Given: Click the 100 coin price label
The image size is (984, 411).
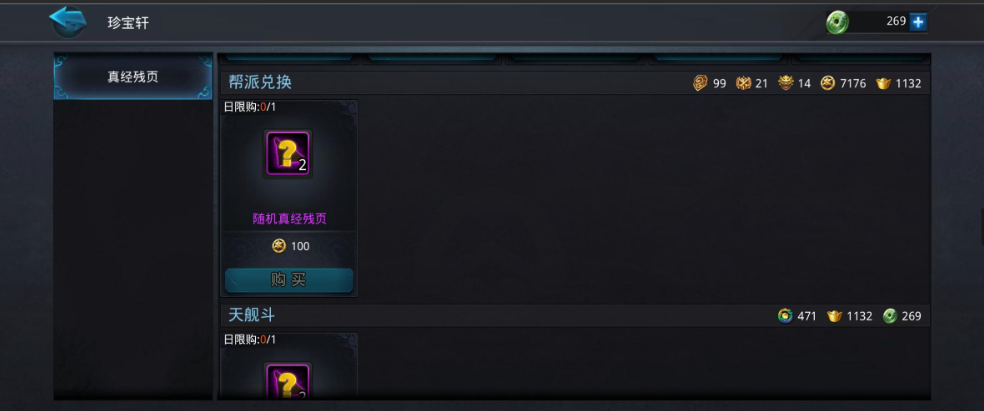Looking at the screenshot, I should [x=291, y=246].
